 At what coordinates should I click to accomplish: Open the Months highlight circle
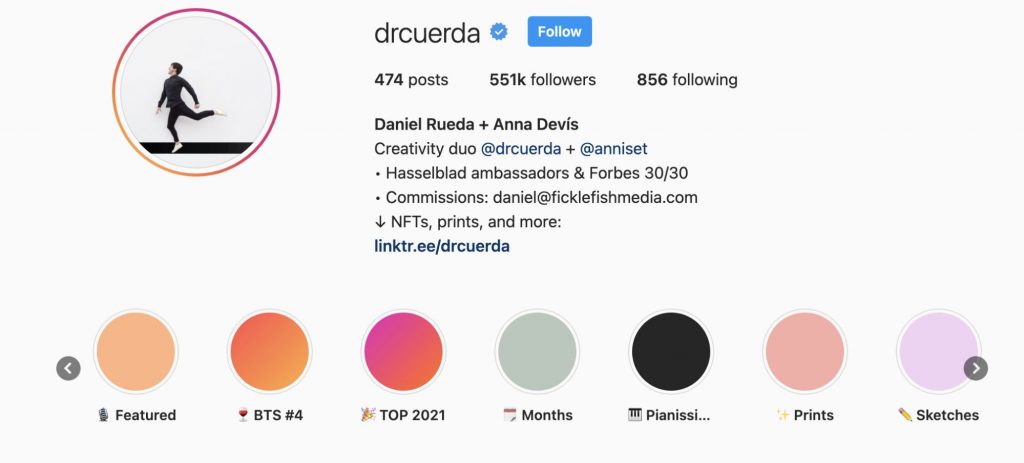click(x=537, y=352)
